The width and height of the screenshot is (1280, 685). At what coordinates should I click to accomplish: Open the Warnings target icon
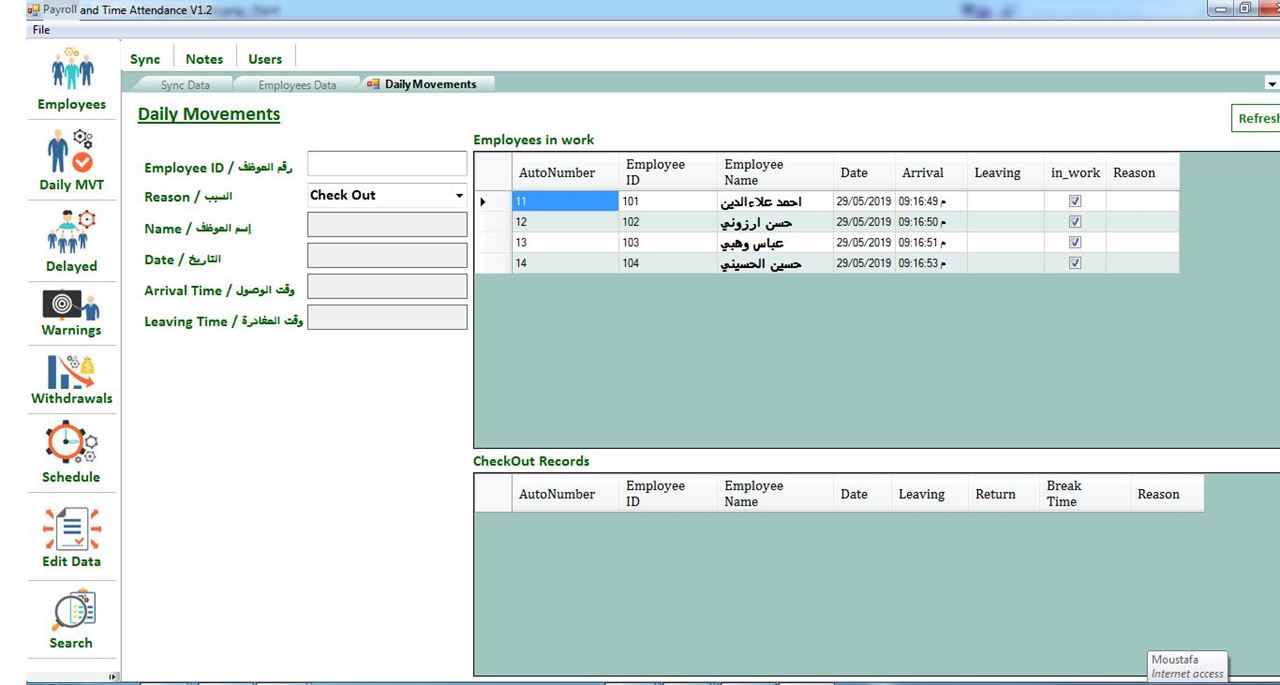coord(71,304)
